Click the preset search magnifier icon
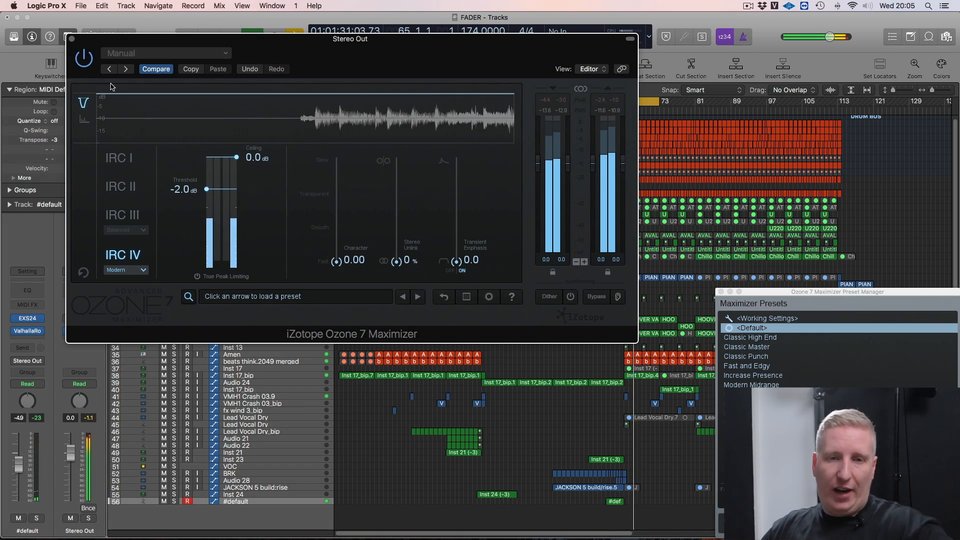 [x=189, y=296]
